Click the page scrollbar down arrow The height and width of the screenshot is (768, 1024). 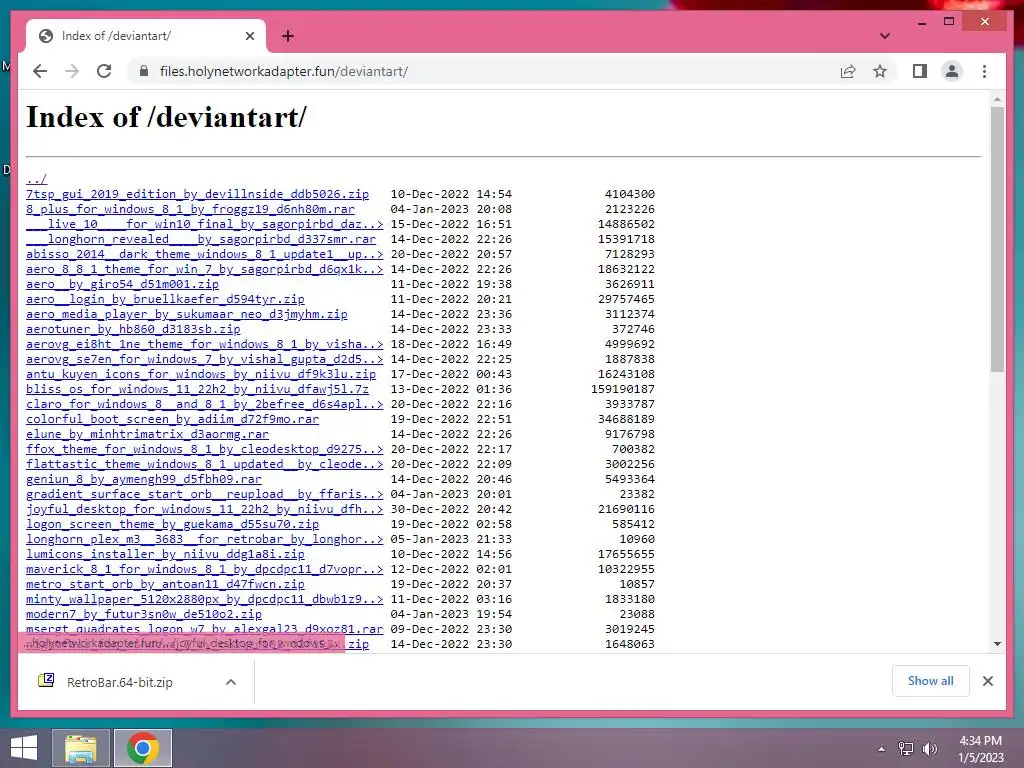click(997, 644)
